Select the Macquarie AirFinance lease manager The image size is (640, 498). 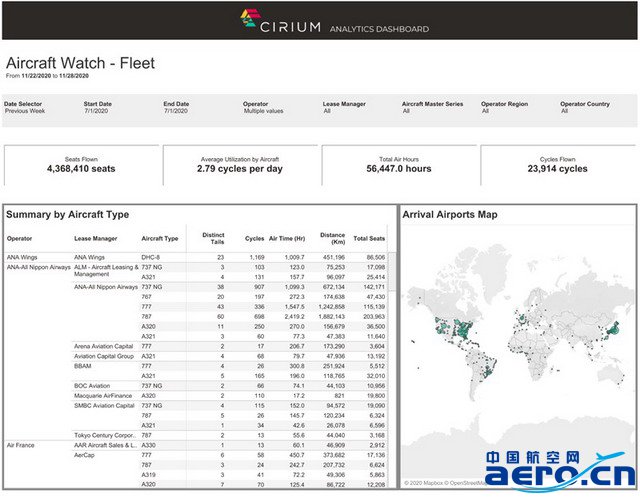103,396
